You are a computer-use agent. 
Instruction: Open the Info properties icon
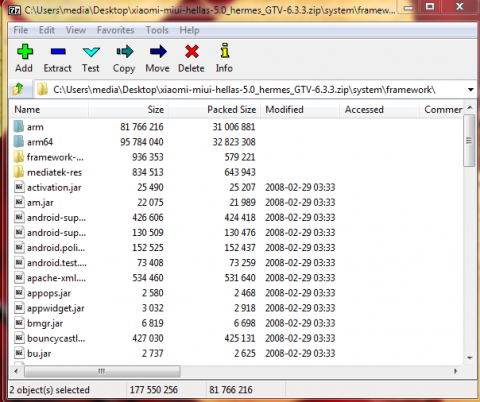click(225, 51)
